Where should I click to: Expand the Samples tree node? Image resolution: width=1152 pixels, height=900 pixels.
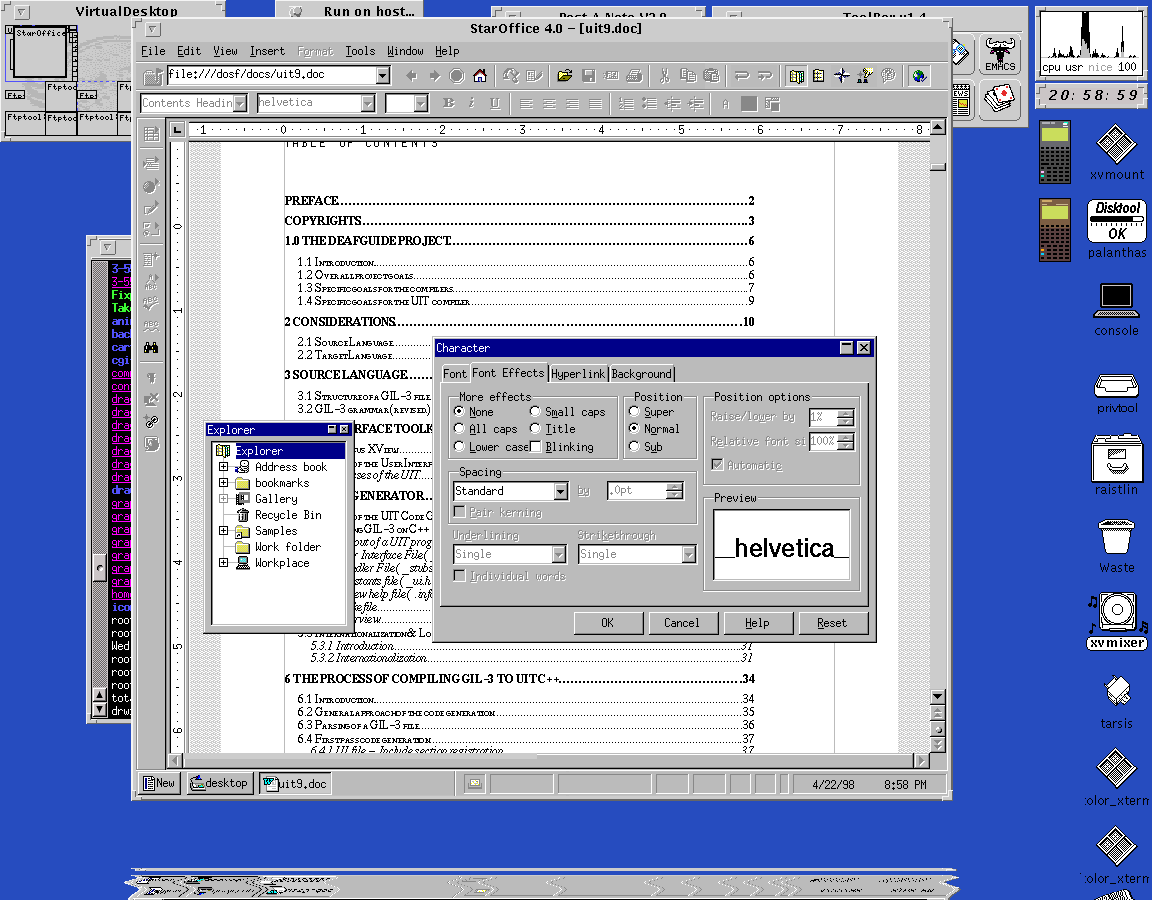[223, 530]
